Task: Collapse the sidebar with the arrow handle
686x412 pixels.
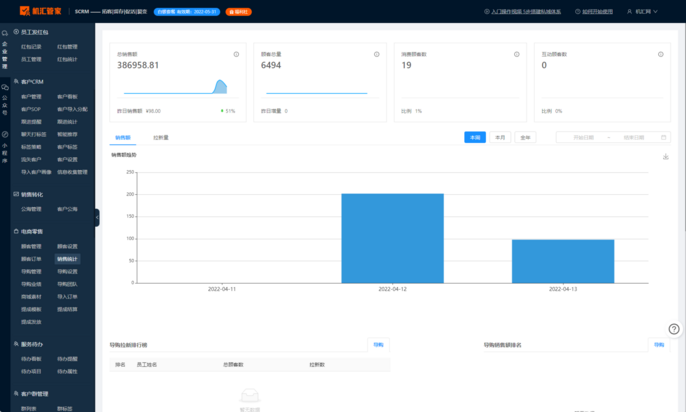Action: point(97,217)
